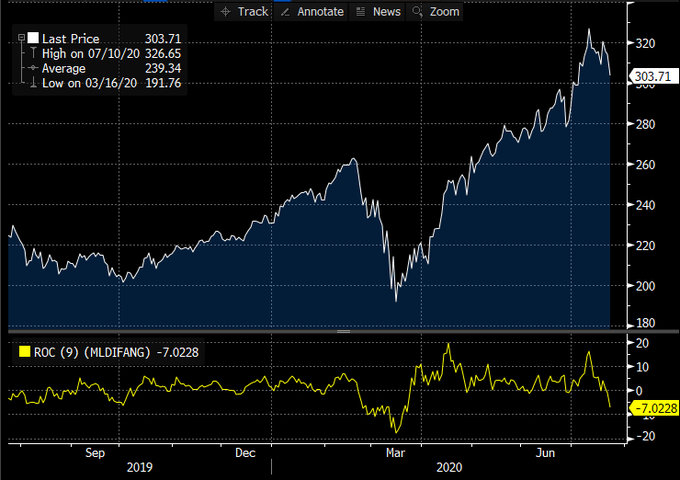Click the Annotate pencil icon
Viewport: 680px width, 480px height.
click(x=285, y=12)
